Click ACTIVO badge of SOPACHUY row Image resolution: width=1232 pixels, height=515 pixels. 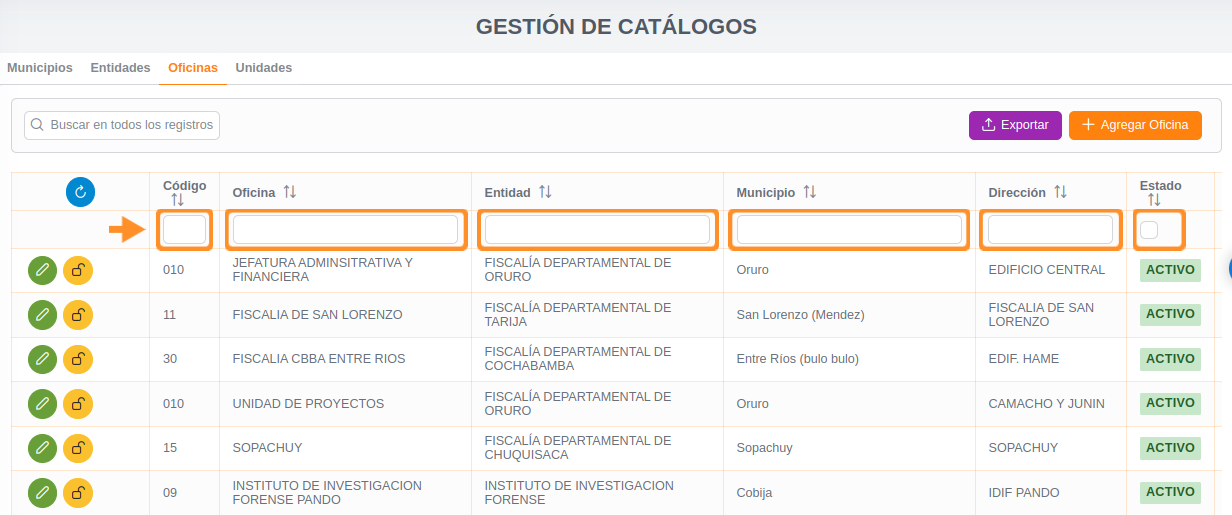[x=1170, y=447]
